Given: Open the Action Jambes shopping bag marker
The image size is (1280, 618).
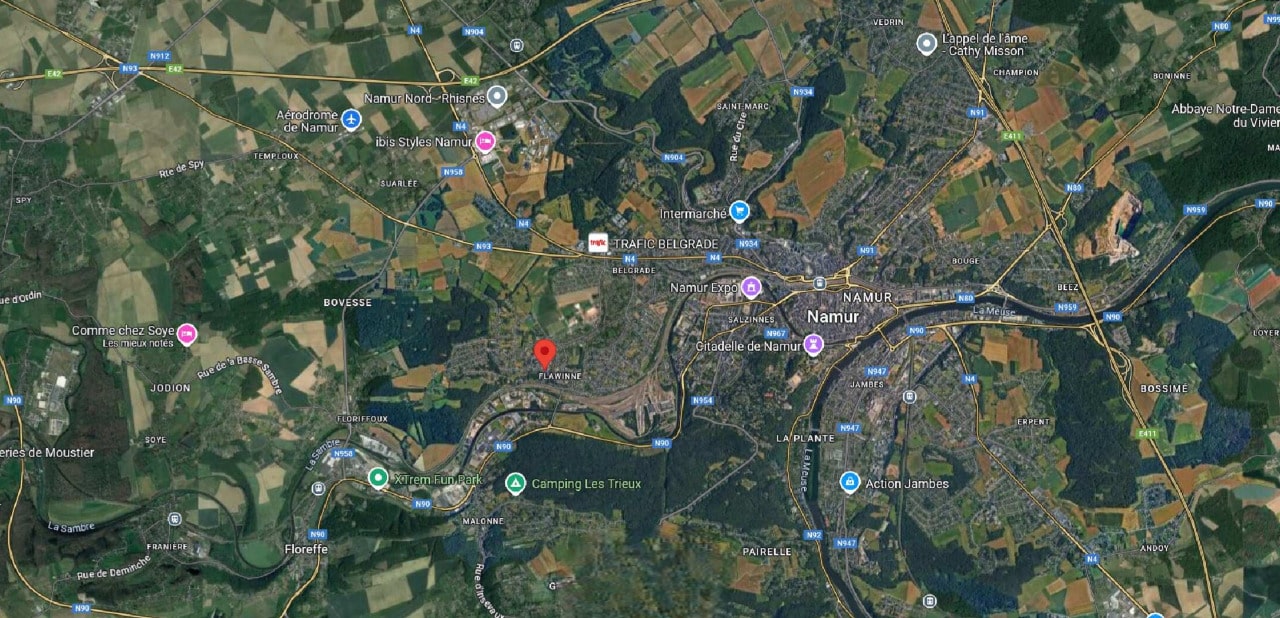Looking at the screenshot, I should [x=850, y=483].
